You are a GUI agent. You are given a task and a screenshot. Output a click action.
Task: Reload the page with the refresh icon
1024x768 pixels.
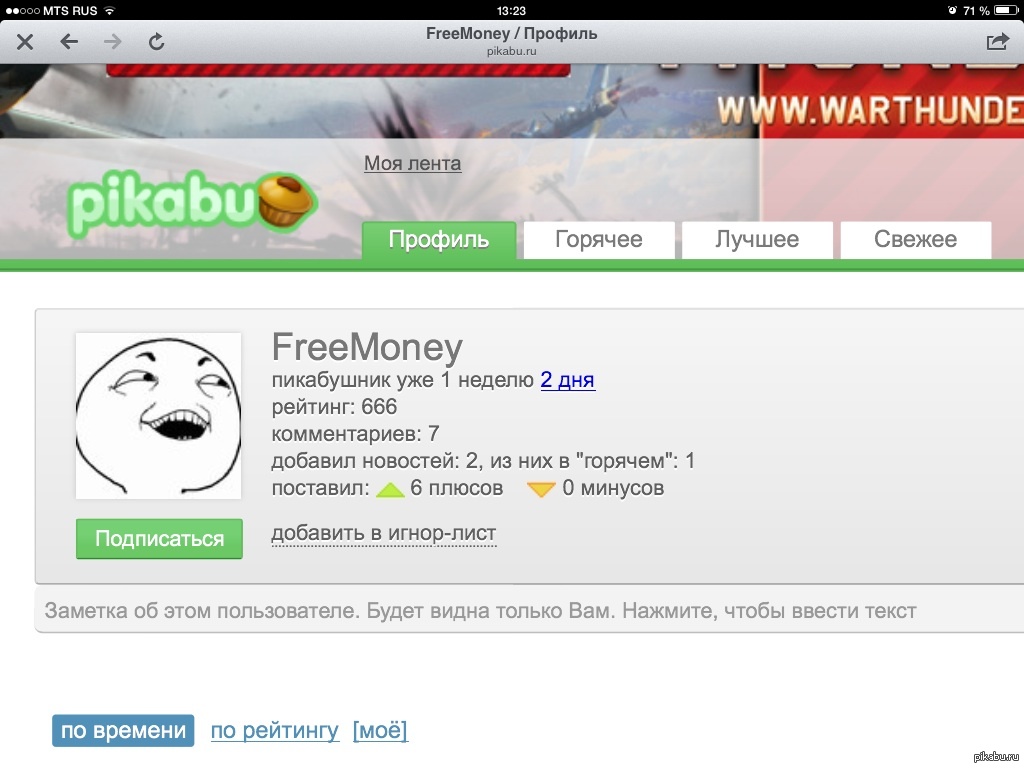156,42
